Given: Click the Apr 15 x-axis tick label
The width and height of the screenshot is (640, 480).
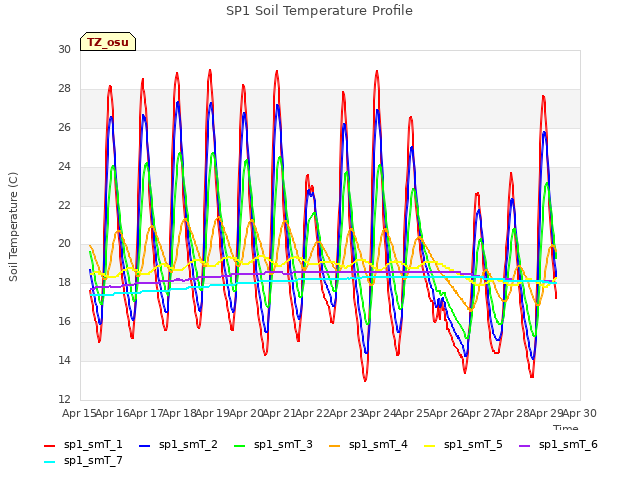Looking at the screenshot, I should [x=80, y=414].
